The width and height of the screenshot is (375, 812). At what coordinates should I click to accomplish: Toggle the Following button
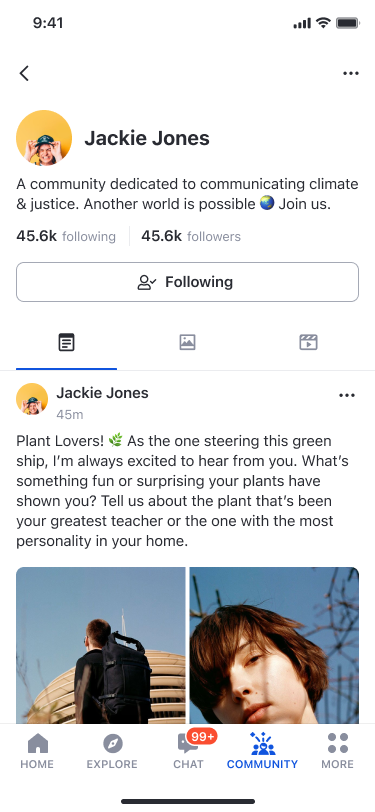(188, 282)
